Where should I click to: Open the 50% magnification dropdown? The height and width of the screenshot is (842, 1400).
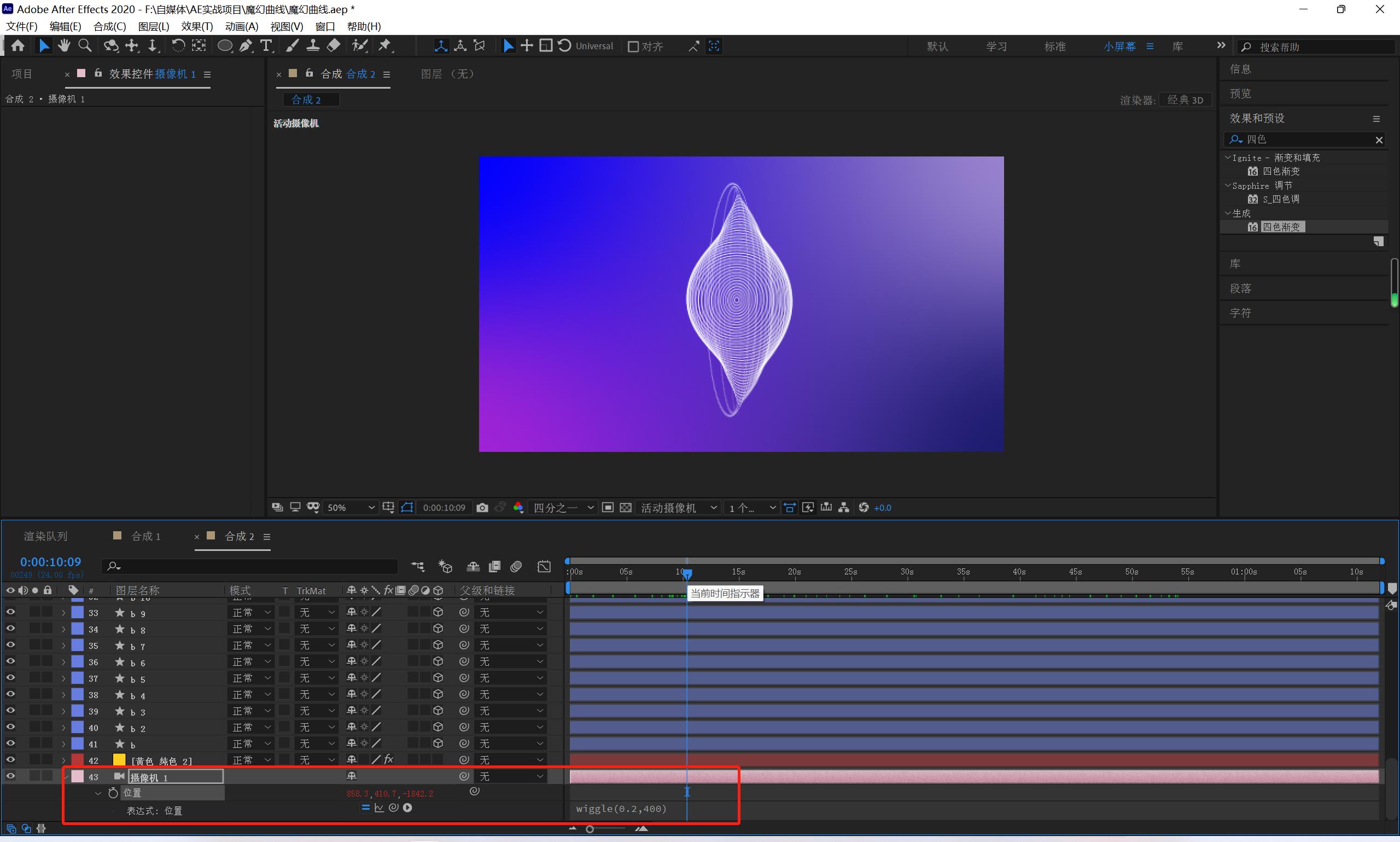[x=350, y=508]
